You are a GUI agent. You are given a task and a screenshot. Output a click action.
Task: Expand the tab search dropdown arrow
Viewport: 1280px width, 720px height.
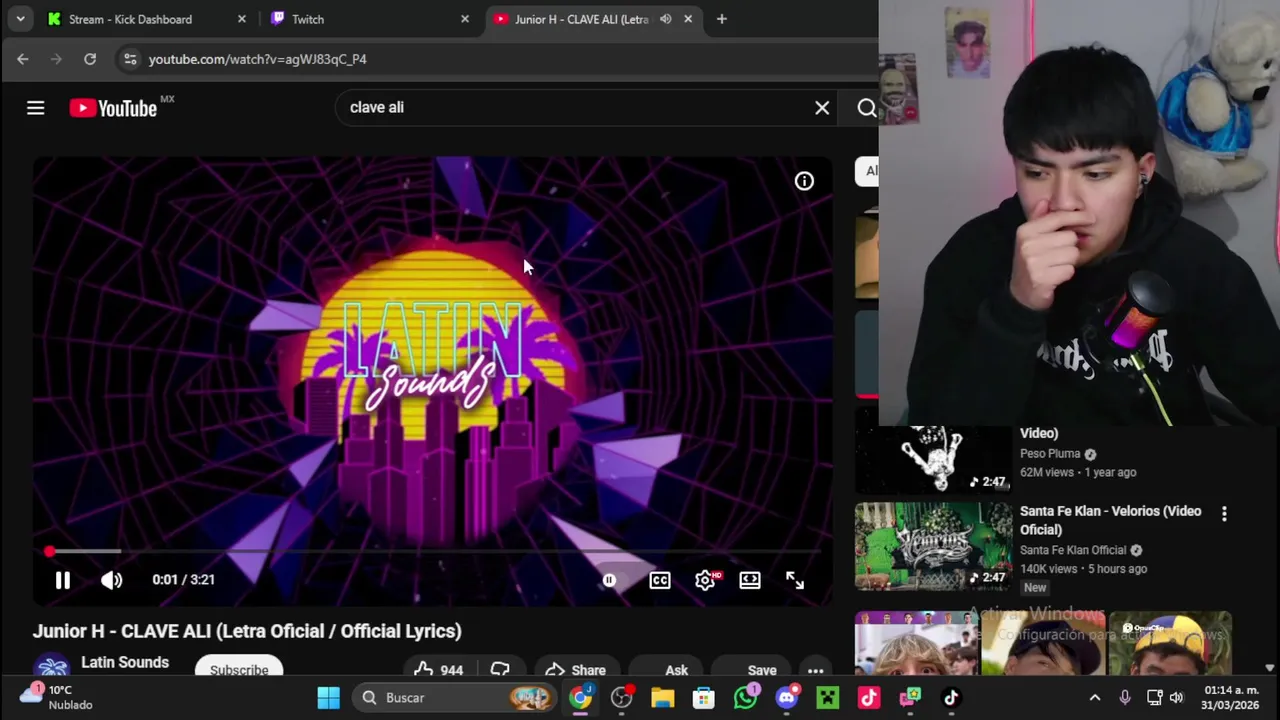point(20,19)
